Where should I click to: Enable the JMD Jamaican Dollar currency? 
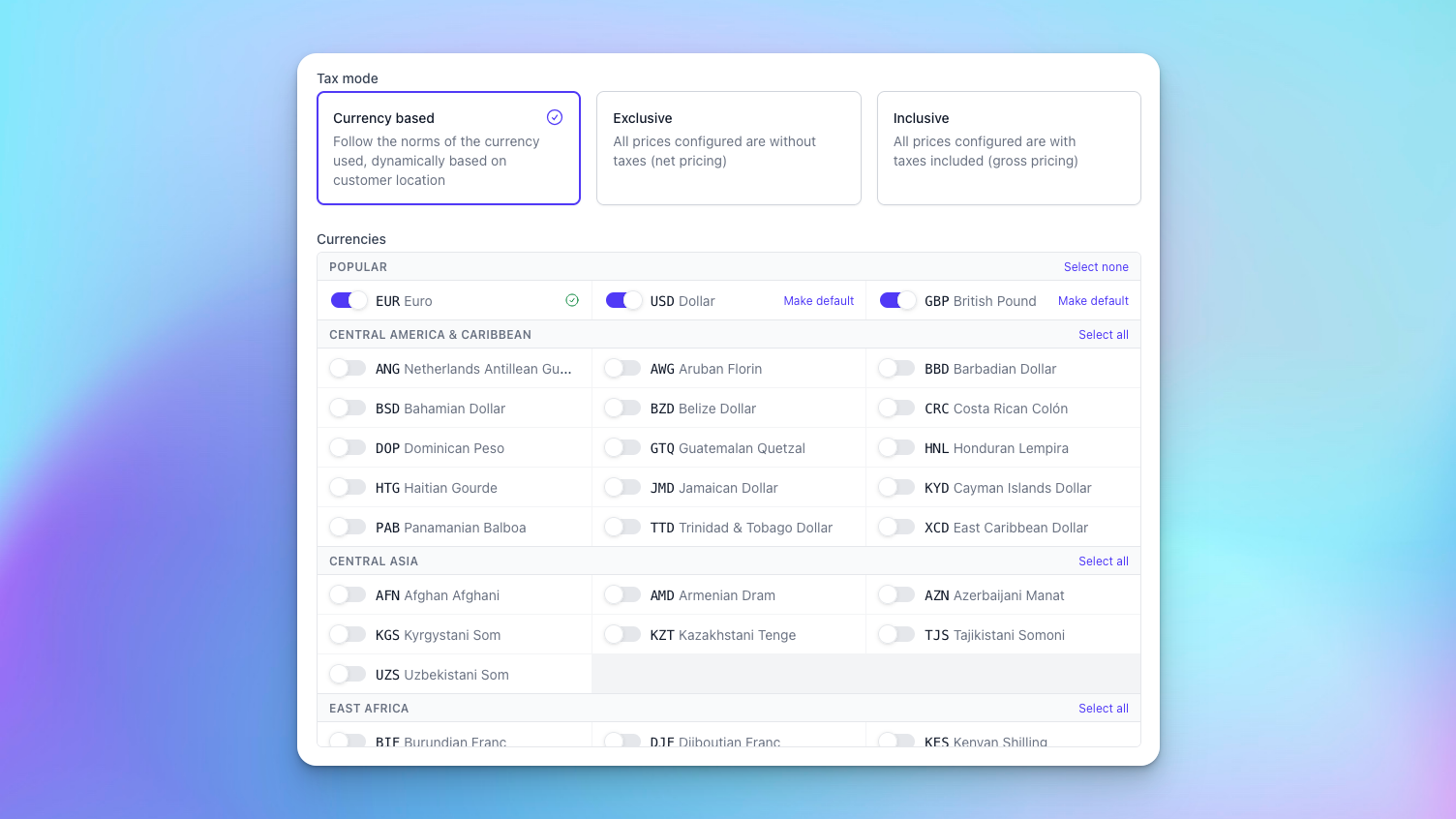[x=622, y=487]
